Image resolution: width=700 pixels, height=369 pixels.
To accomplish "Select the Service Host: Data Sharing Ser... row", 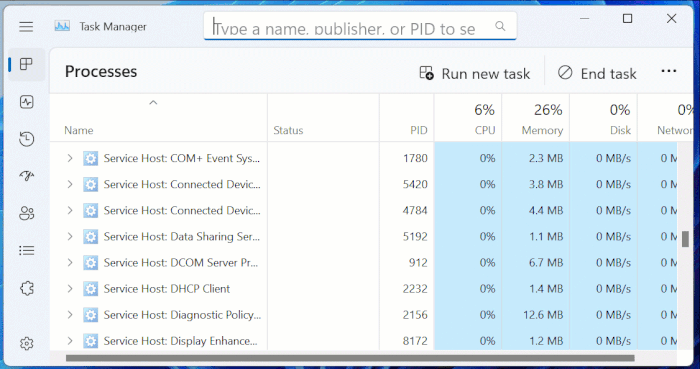I will pos(363,236).
